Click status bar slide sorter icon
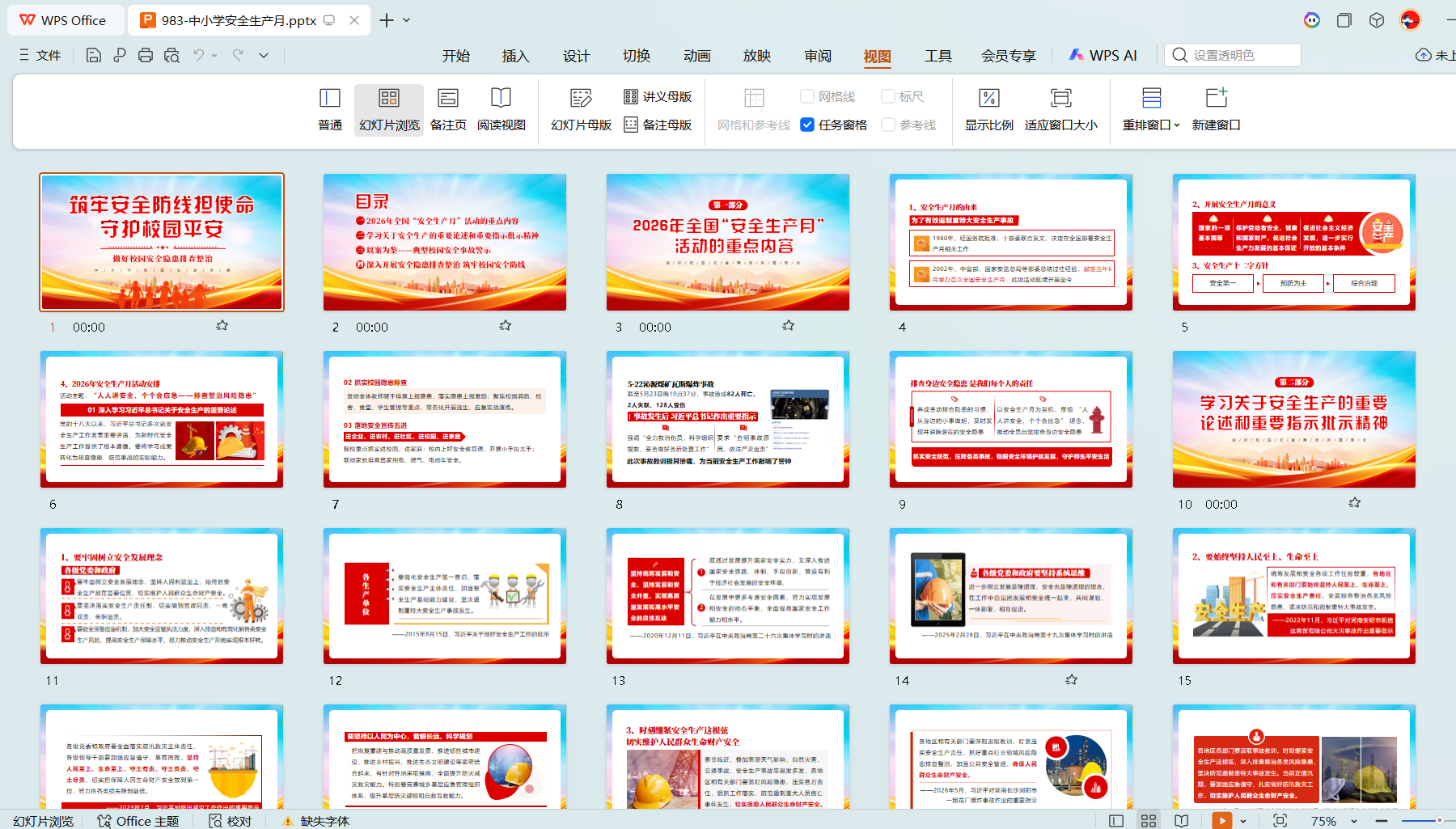This screenshot has width=1456, height=829. pyautogui.click(x=1149, y=821)
